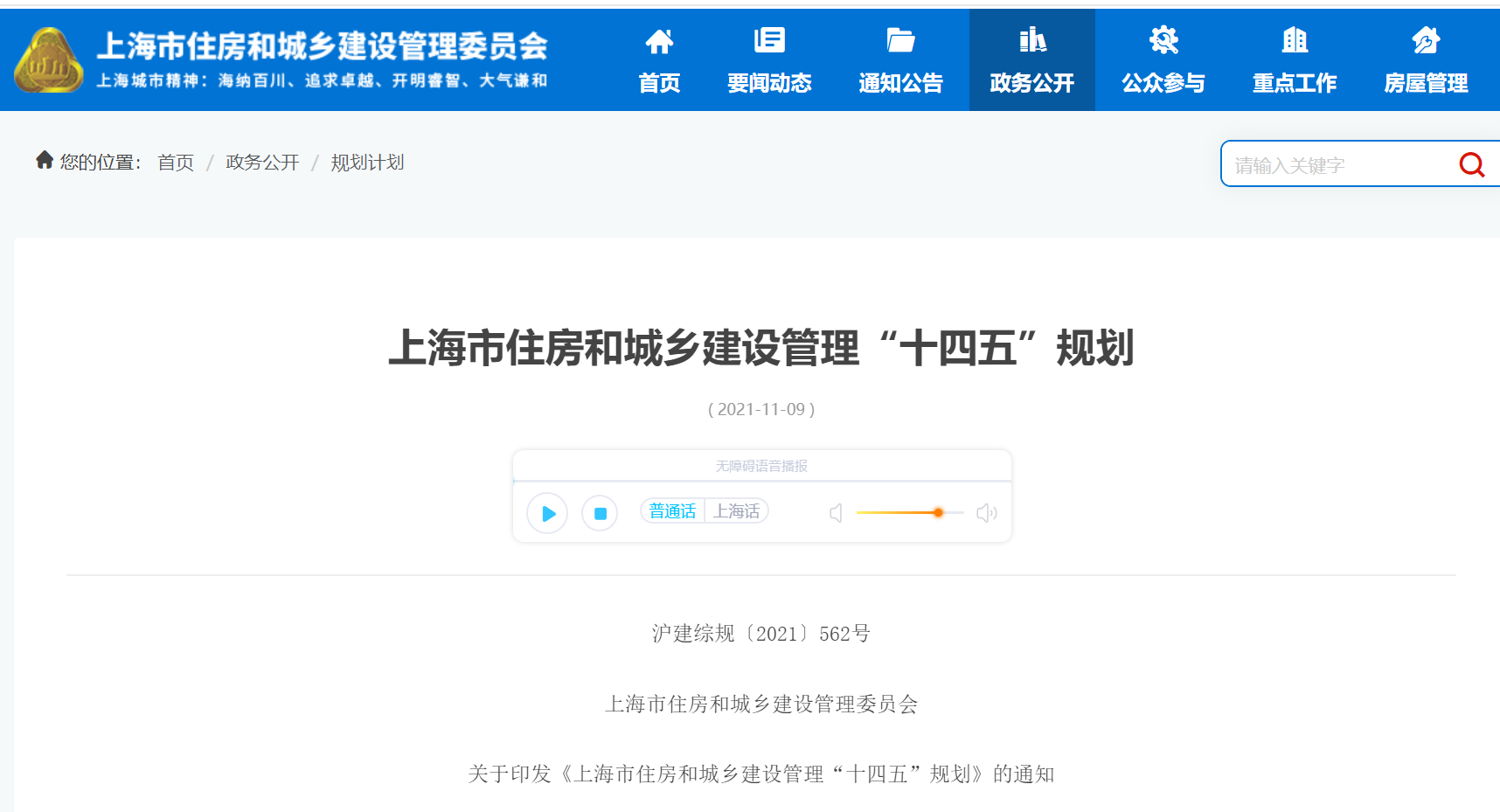This screenshot has width=1500, height=812.
Task: Navigate to 重点工作 section
Action: (x=1295, y=60)
